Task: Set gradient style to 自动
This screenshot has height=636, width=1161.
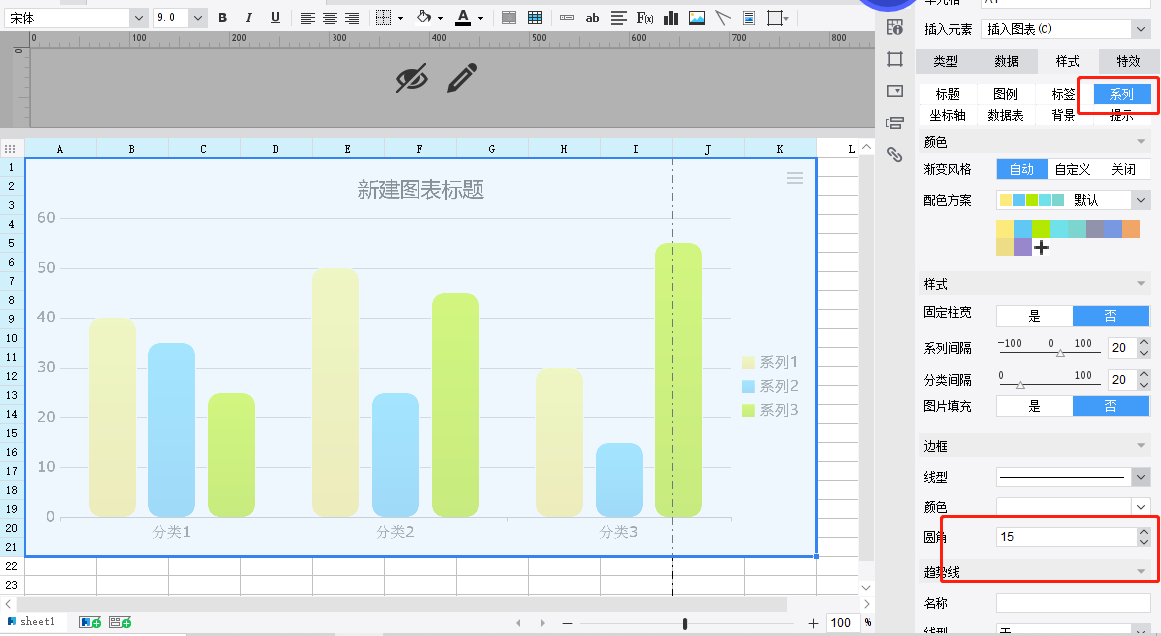Action: coord(1022,170)
